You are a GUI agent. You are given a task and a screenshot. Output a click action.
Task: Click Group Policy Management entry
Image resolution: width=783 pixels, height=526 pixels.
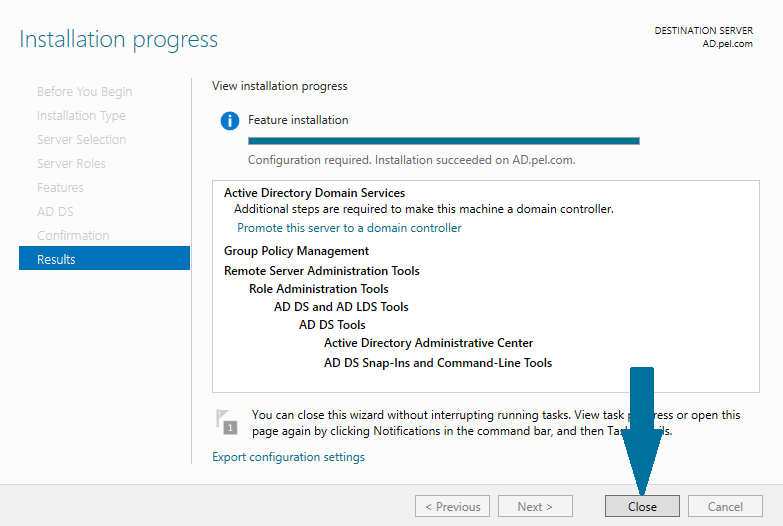(x=296, y=251)
